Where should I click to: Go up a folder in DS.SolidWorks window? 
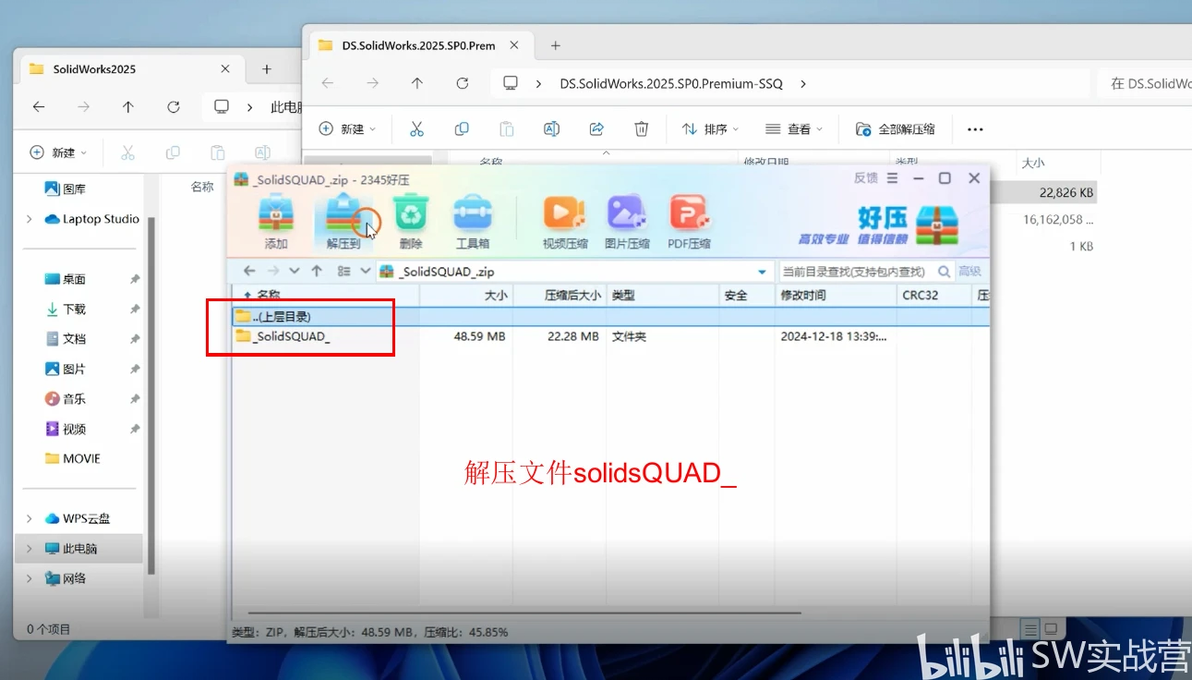417,84
